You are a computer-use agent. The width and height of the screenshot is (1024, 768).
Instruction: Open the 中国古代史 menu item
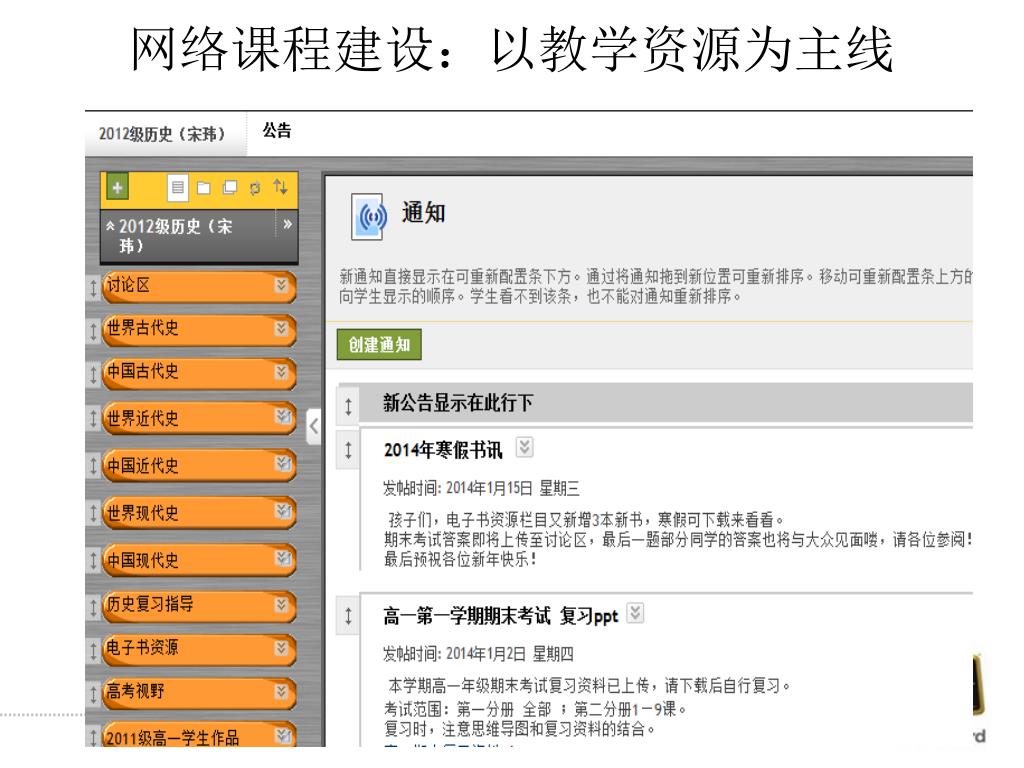click(199, 374)
